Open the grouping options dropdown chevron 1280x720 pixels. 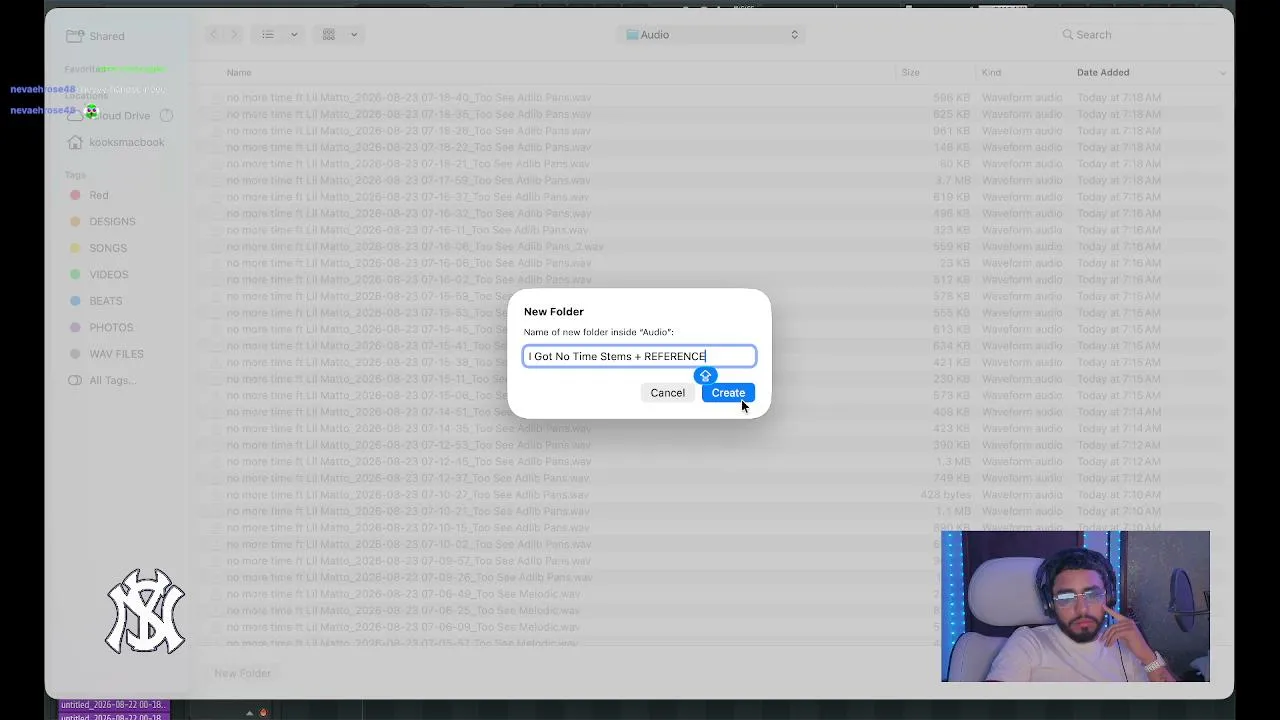[x=354, y=34]
